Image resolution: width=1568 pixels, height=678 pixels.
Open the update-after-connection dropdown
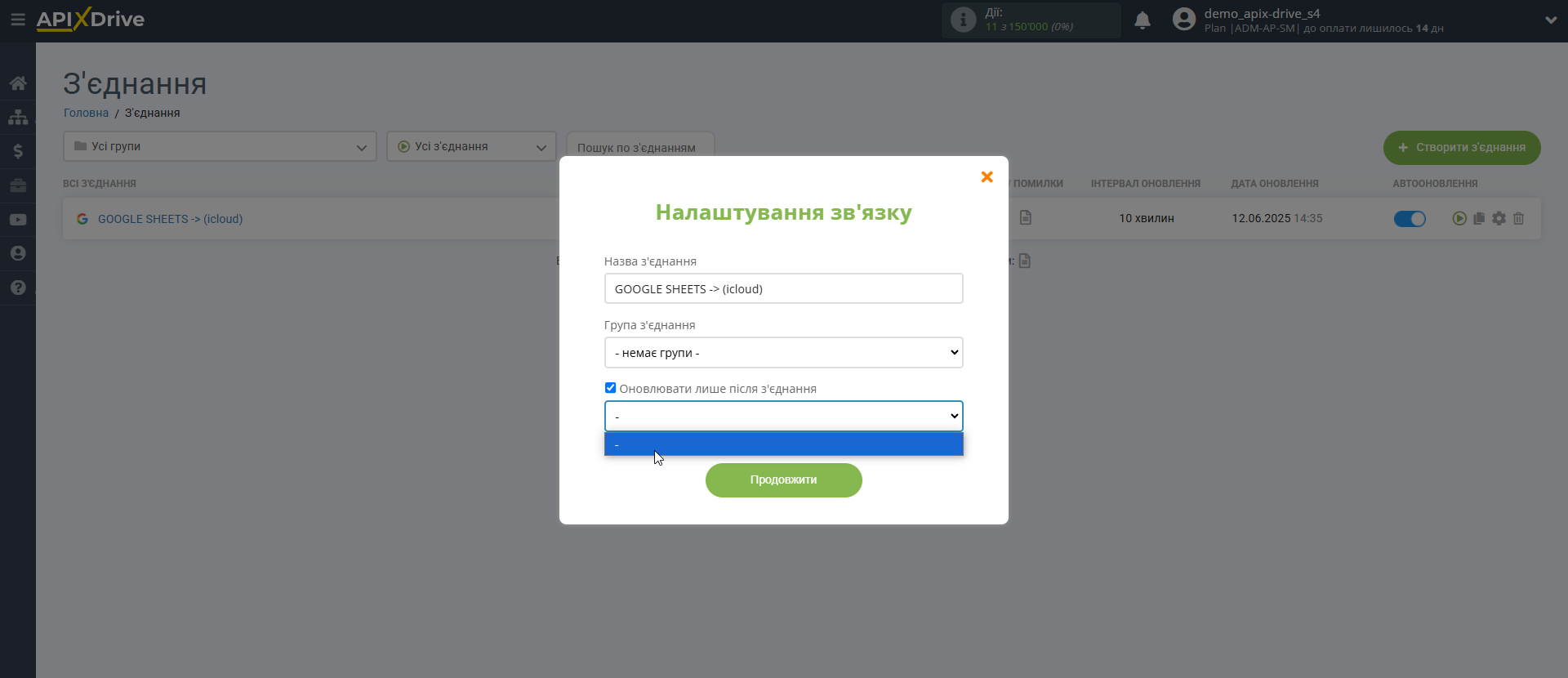(784, 417)
